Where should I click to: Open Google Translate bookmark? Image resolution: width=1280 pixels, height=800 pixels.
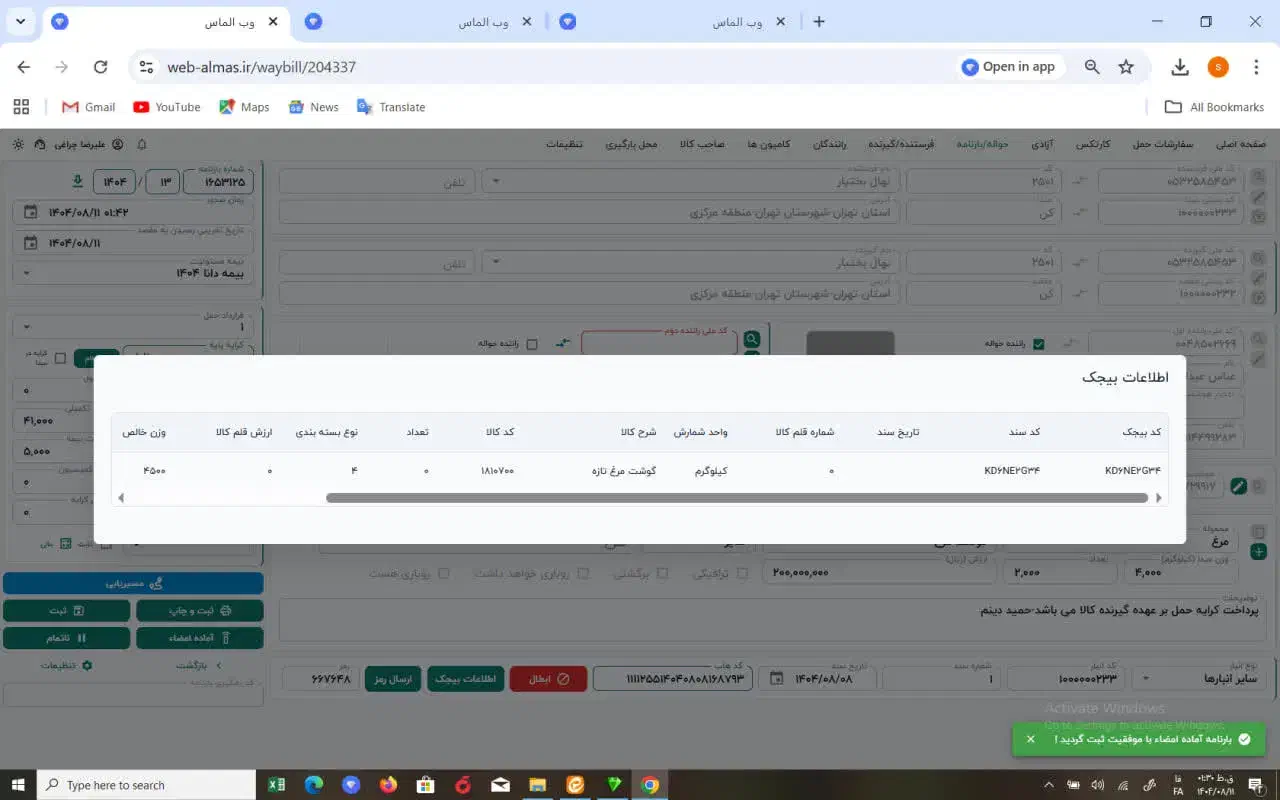click(x=391, y=107)
